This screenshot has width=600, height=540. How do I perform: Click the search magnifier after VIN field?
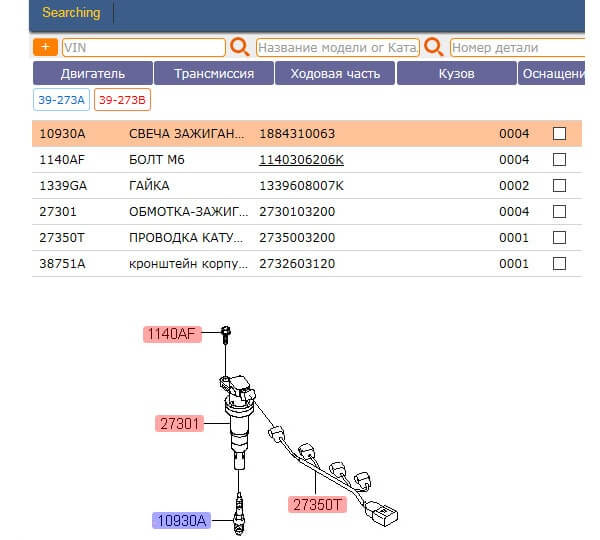pyautogui.click(x=240, y=47)
